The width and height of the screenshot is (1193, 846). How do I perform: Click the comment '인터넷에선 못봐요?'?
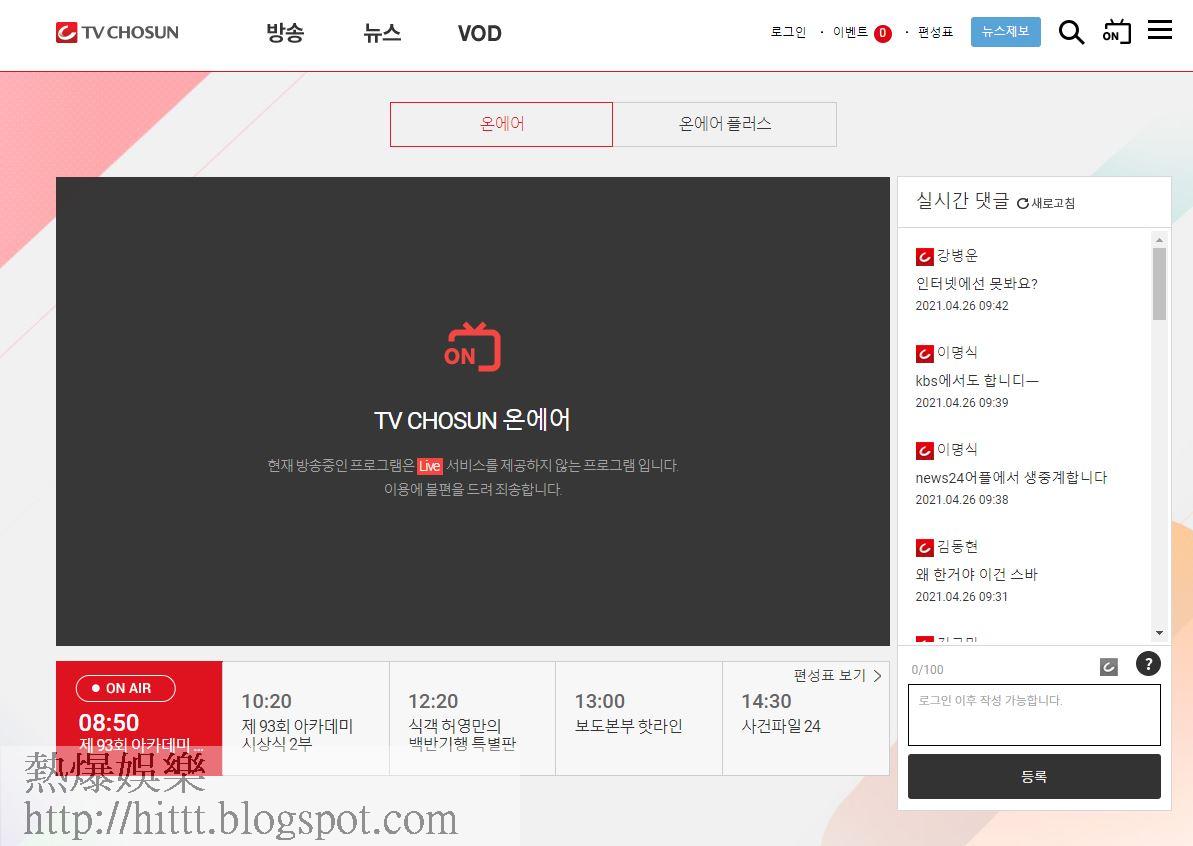[977, 284]
